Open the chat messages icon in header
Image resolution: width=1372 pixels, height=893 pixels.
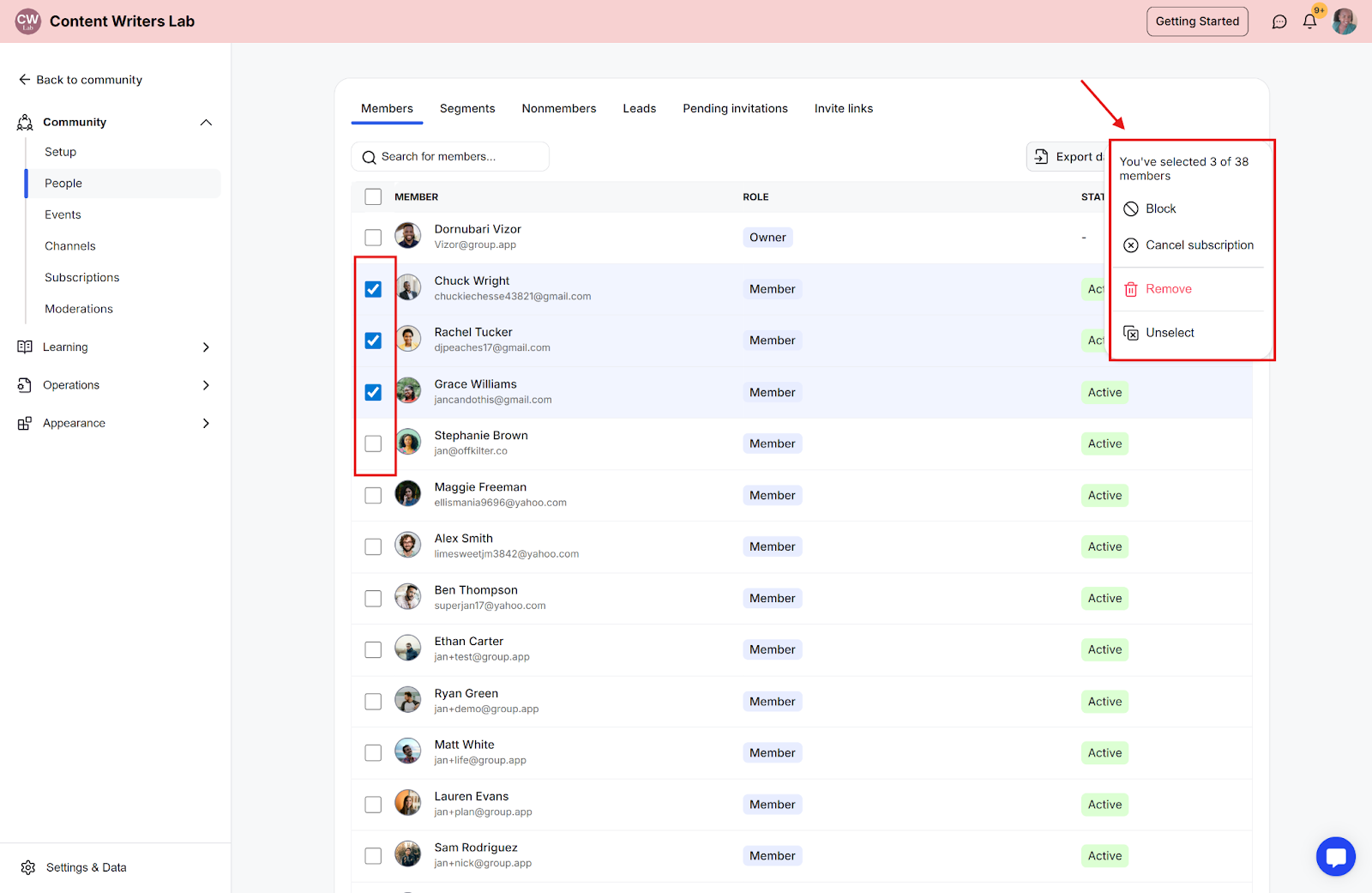[x=1279, y=21]
